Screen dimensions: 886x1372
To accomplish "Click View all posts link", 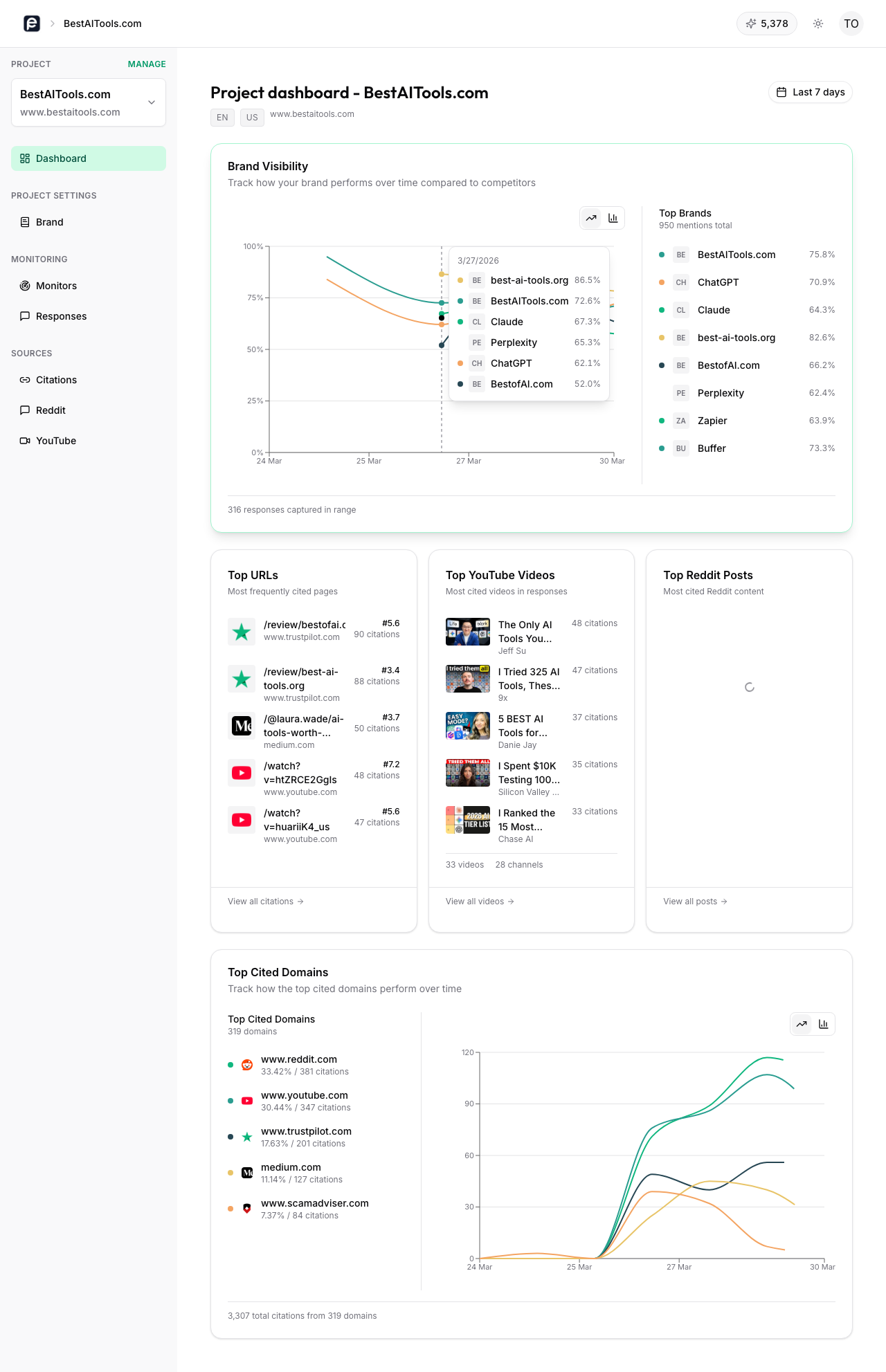I will pos(695,902).
